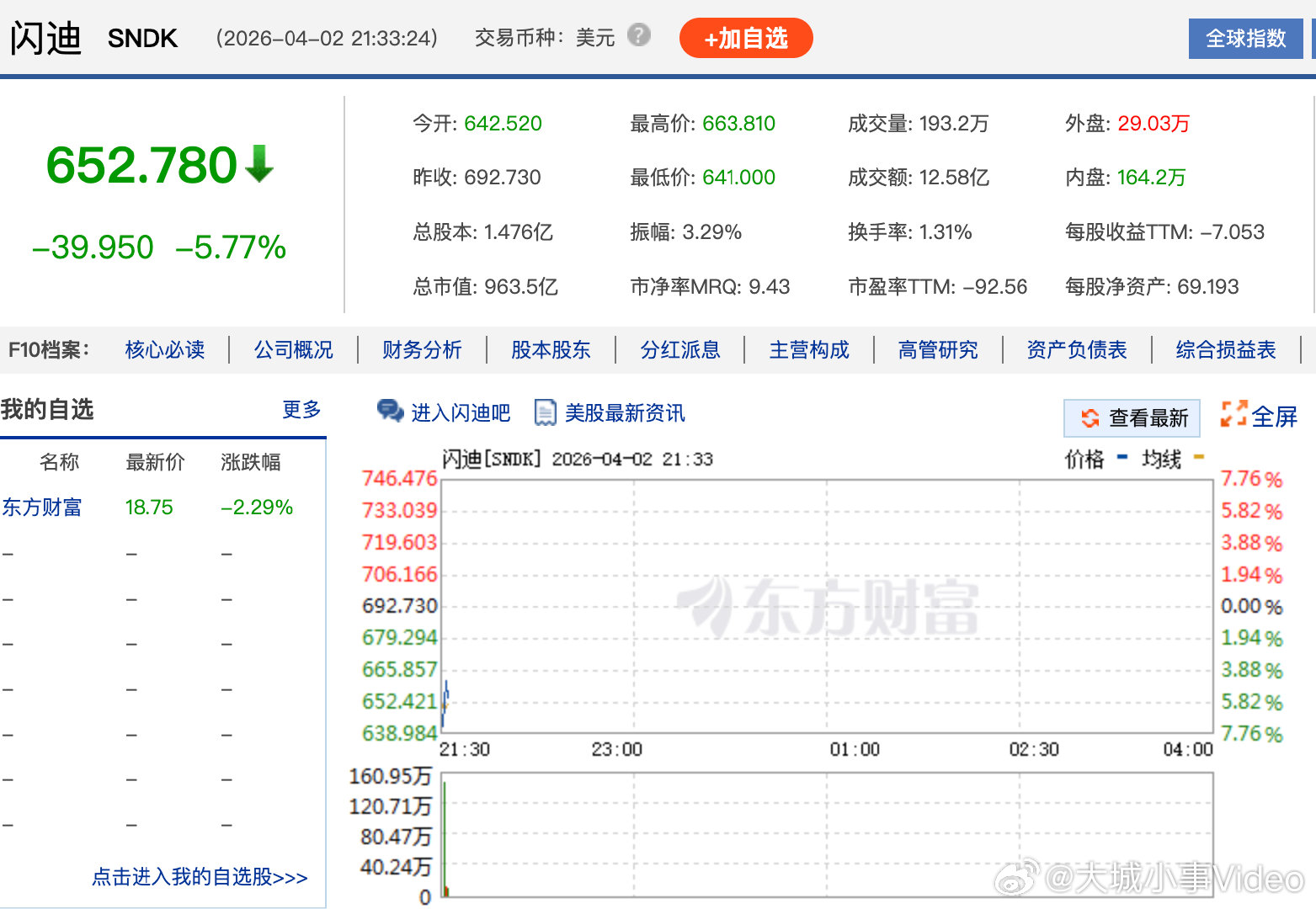Open the 资产负债表 tab
This screenshot has height=909, width=1316.
pos(1078,349)
